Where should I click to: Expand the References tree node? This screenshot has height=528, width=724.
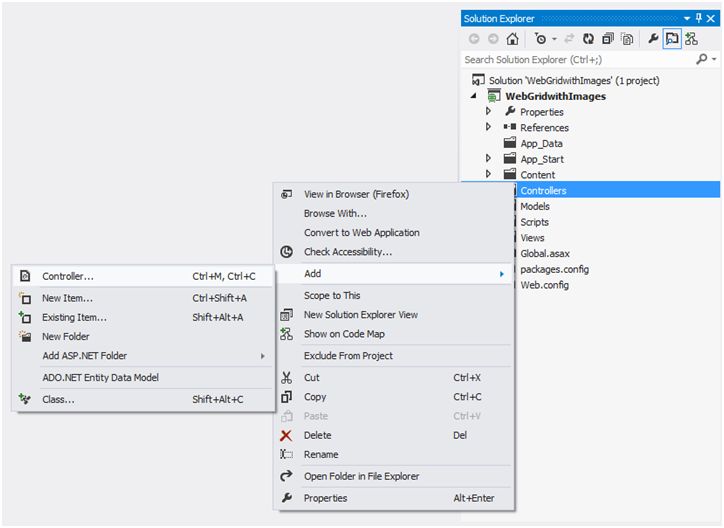click(x=489, y=127)
